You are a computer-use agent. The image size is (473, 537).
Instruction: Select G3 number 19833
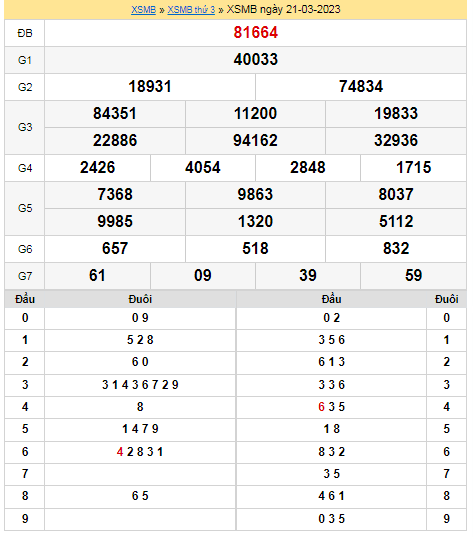tap(396, 114)
